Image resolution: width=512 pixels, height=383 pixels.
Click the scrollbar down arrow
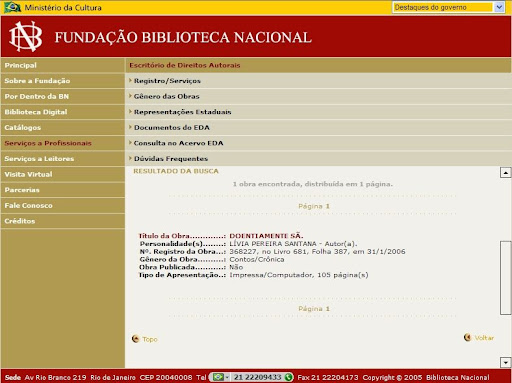506,362
